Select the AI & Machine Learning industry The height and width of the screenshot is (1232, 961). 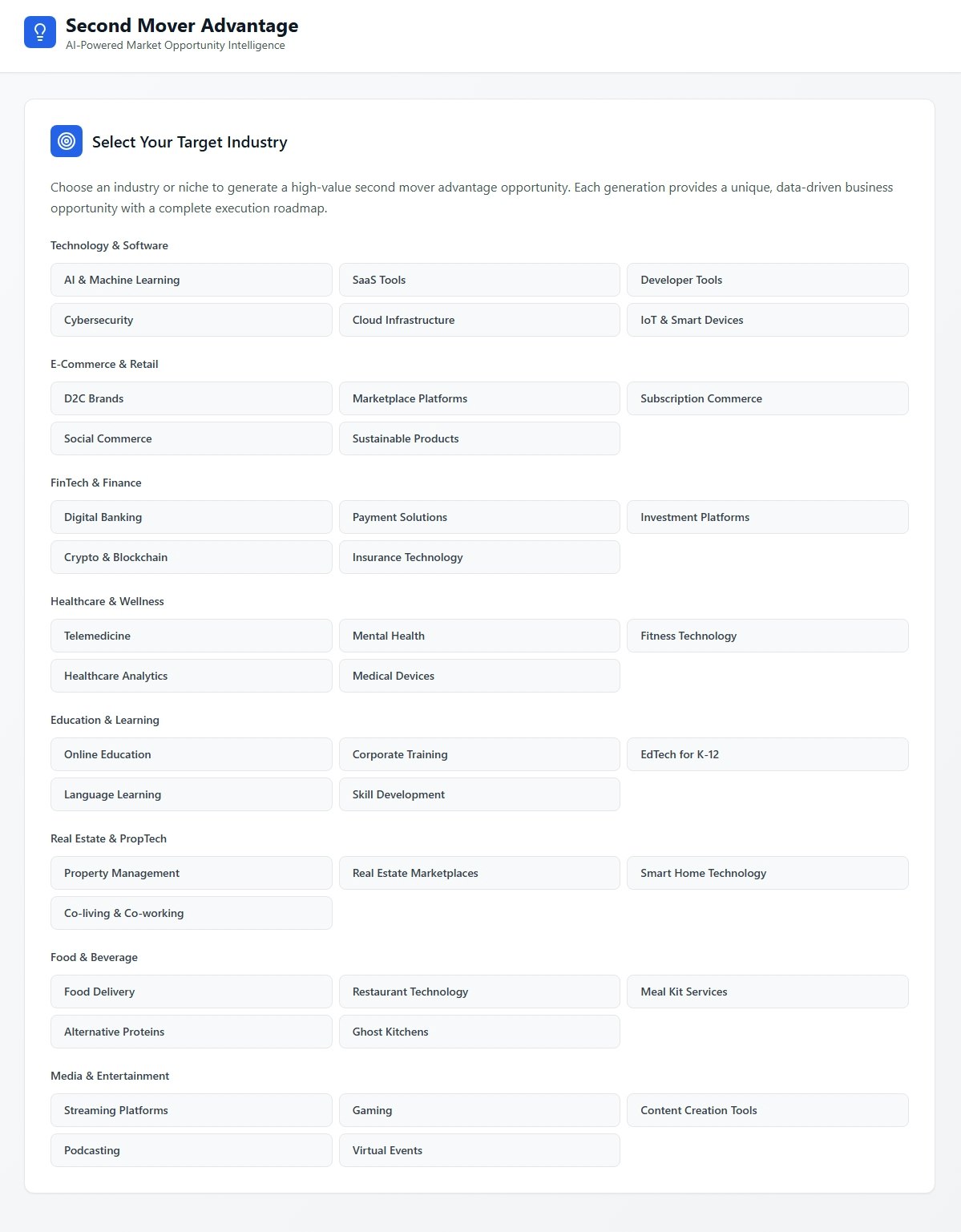(x=191, y=279)
